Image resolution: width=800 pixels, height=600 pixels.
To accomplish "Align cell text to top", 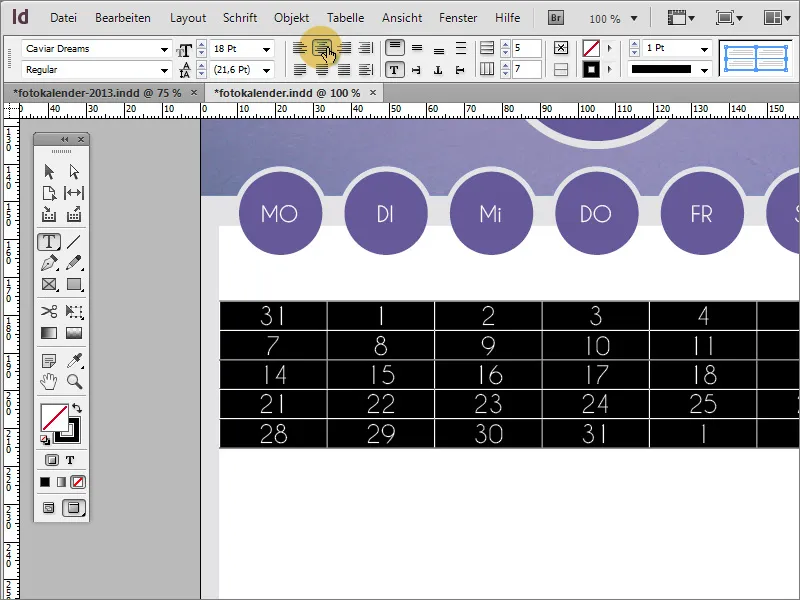I will pos(394,48).
